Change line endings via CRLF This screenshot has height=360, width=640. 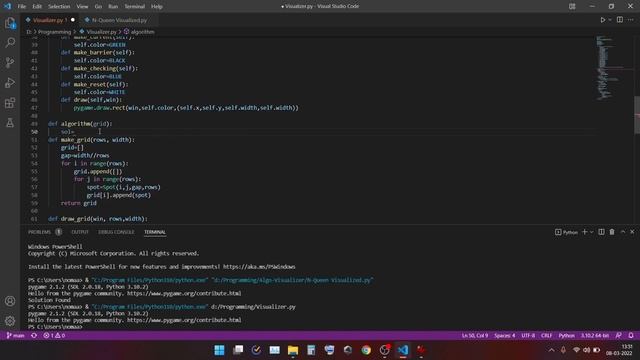pyautogui.click(x=547, y=336)
